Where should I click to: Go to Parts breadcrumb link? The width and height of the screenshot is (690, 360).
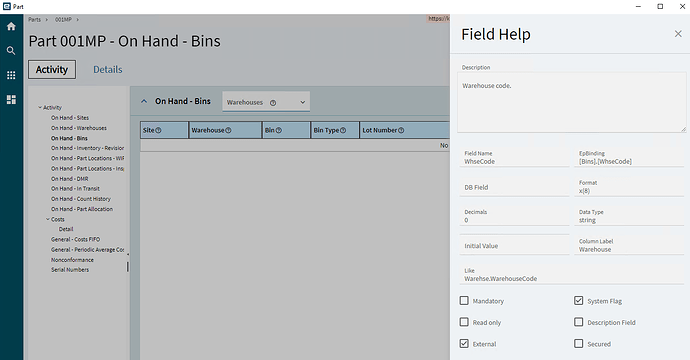[34, 20]
